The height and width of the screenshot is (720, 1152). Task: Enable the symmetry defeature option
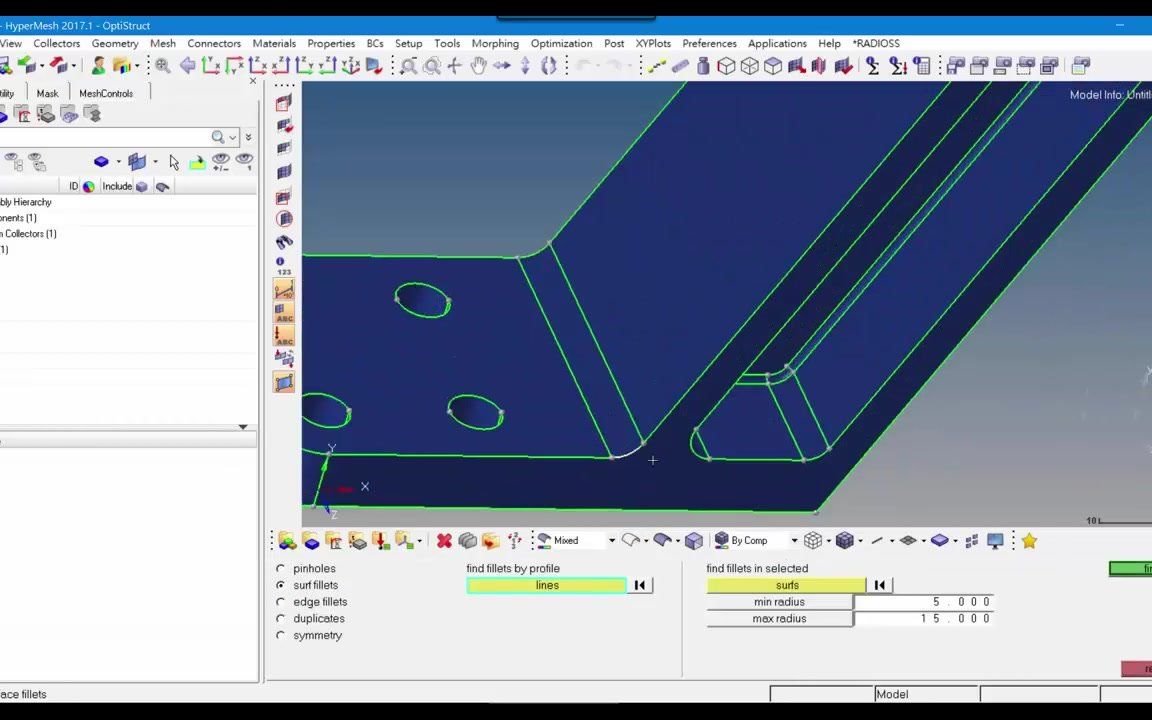[280, 635]
